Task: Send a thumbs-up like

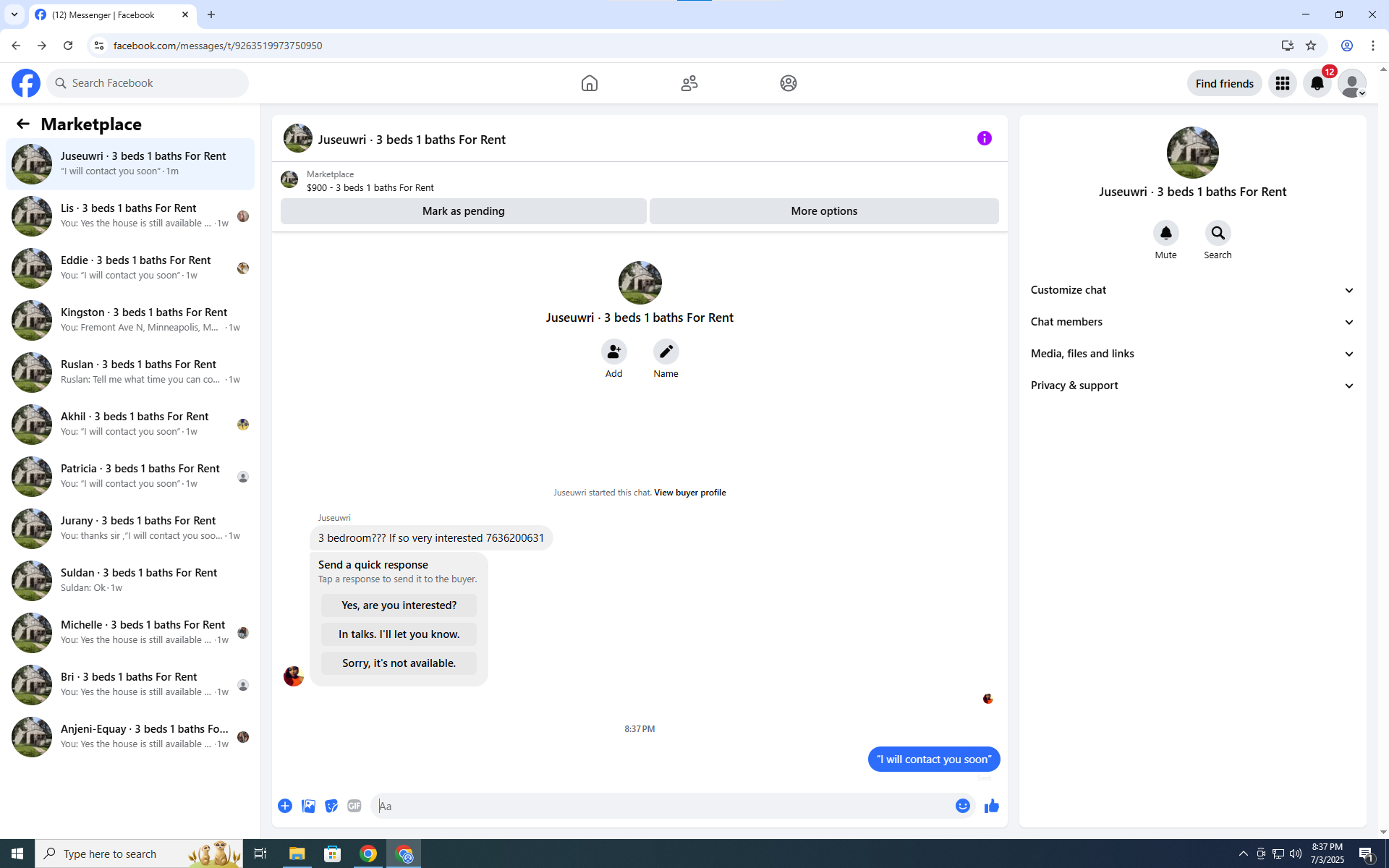Action: [x=991, y=806]
